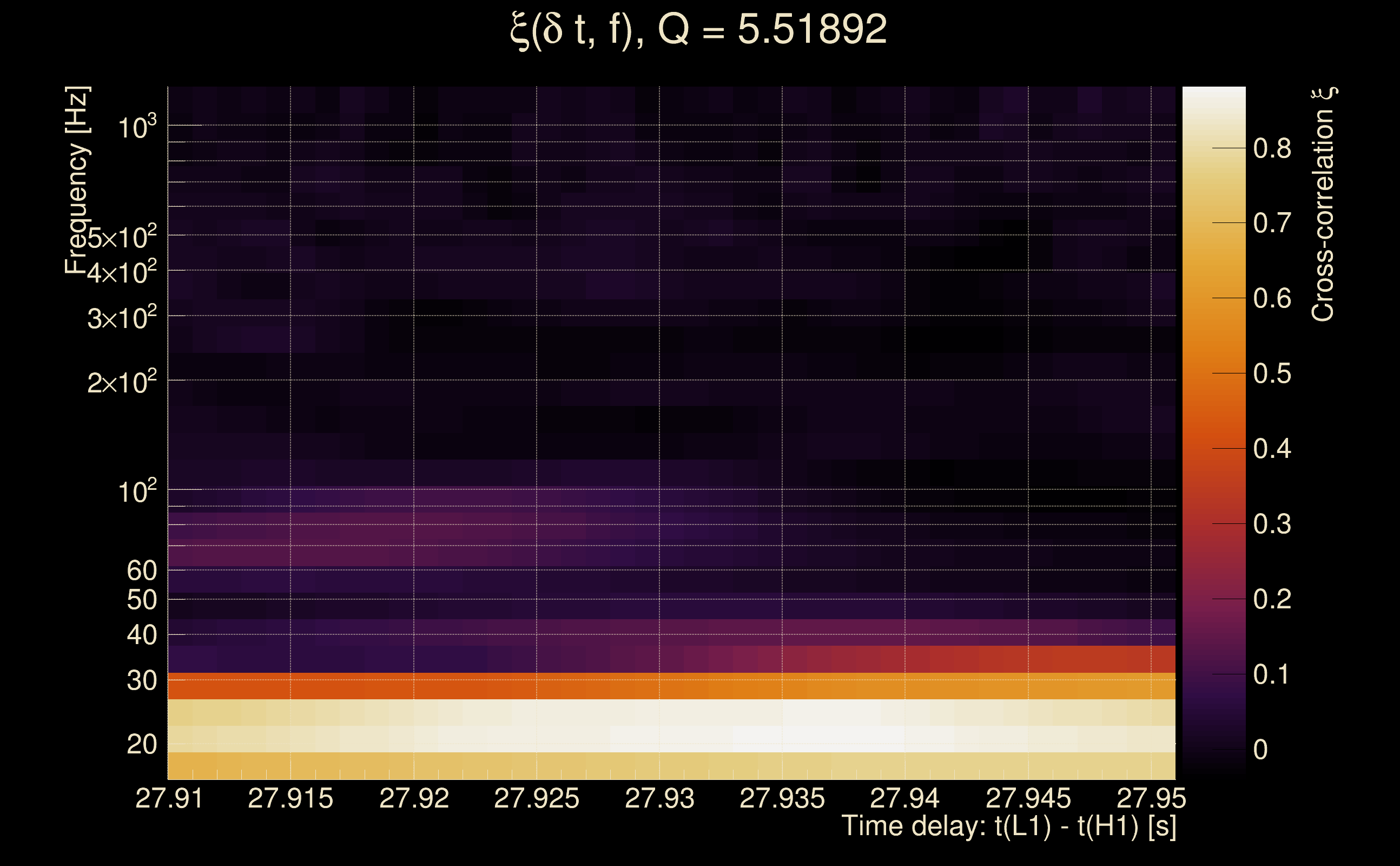Click the plot title showing Q = 5.51892

coord(698,30)
